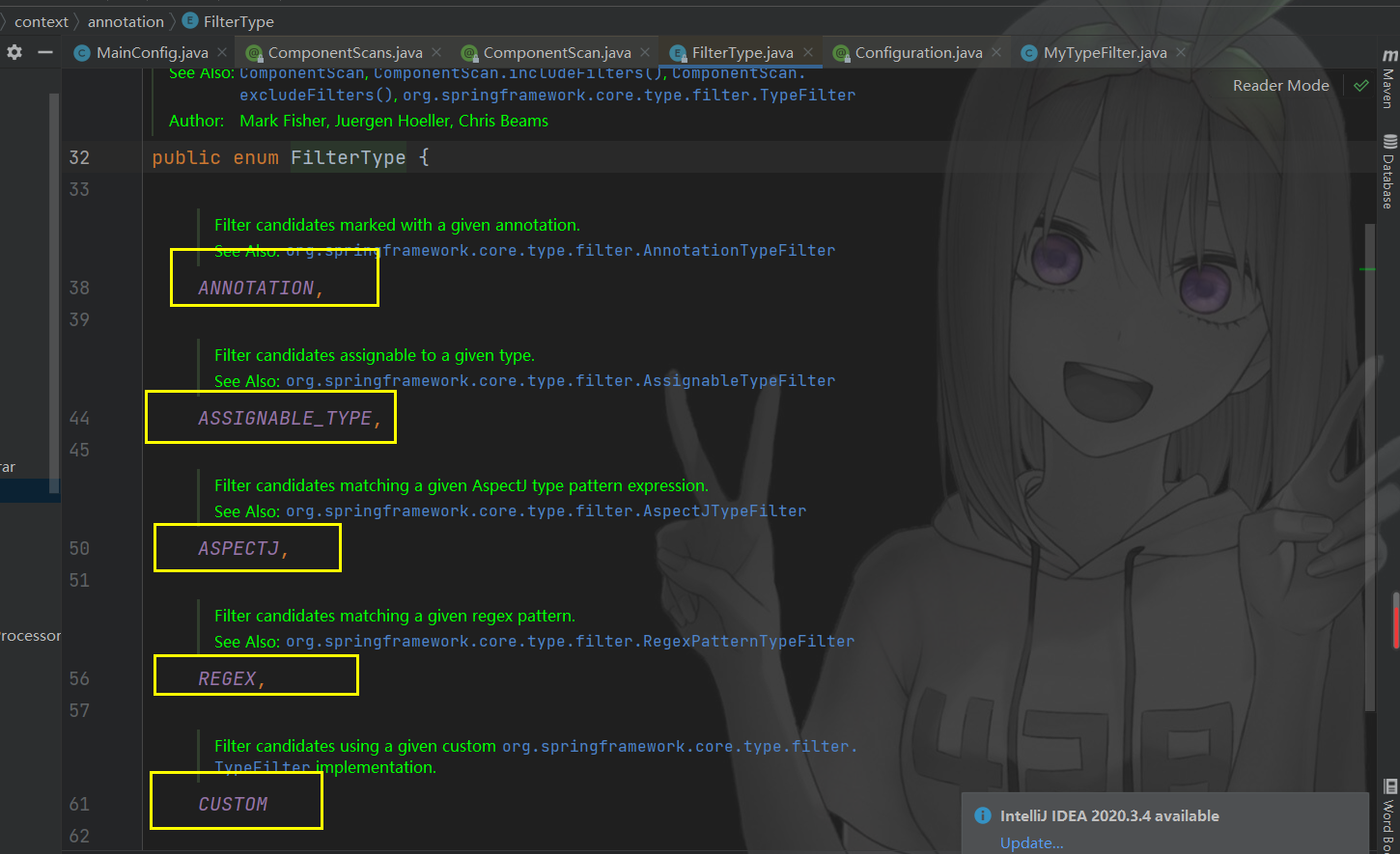
Task: Collapse project panel with minus icon
Action: coord(45,52)
